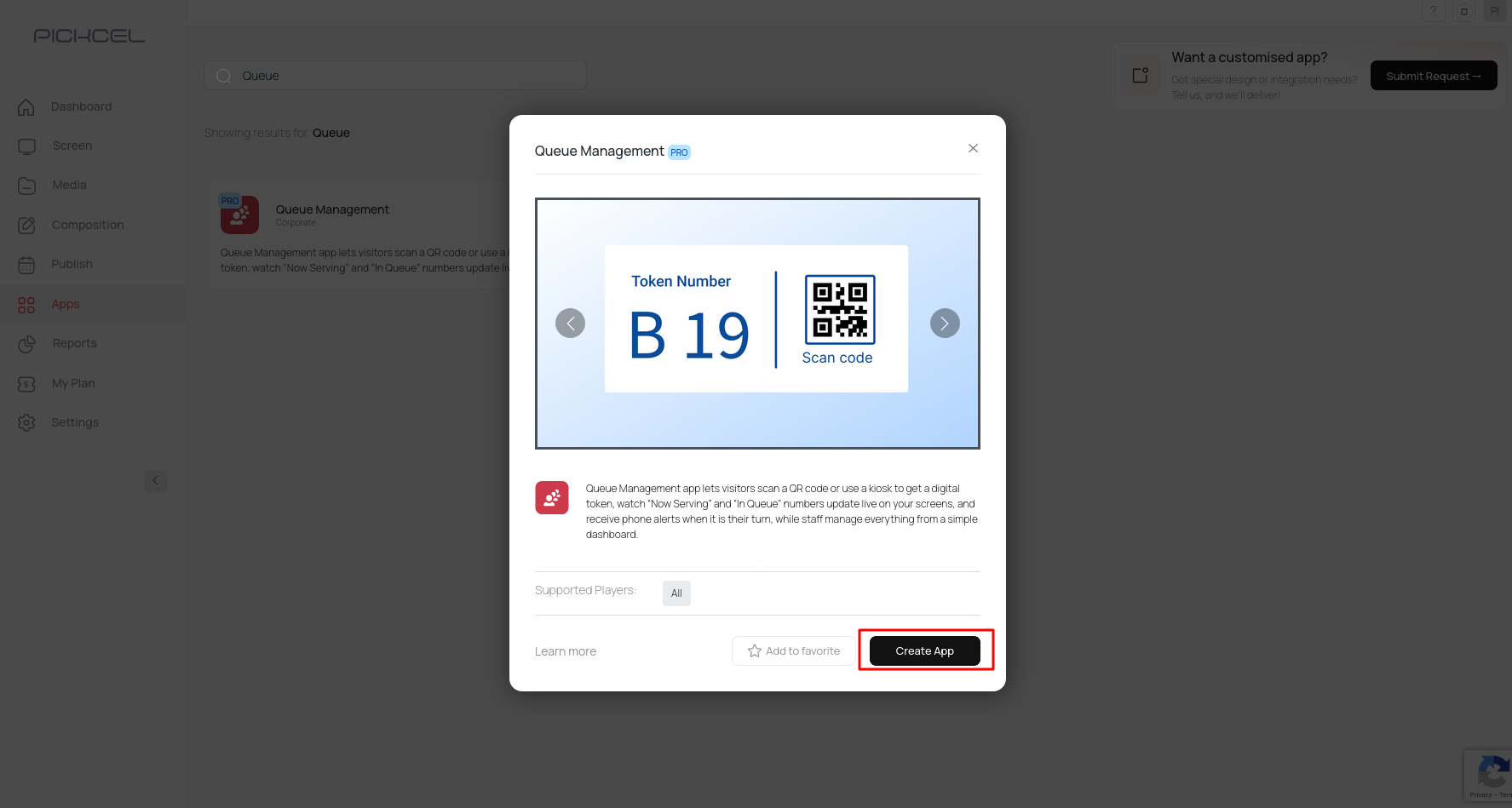Image resolution: width=1512 pixels, height=808 pixels.
Task: Open the help question mark icon
Action: click(1433, 11)
